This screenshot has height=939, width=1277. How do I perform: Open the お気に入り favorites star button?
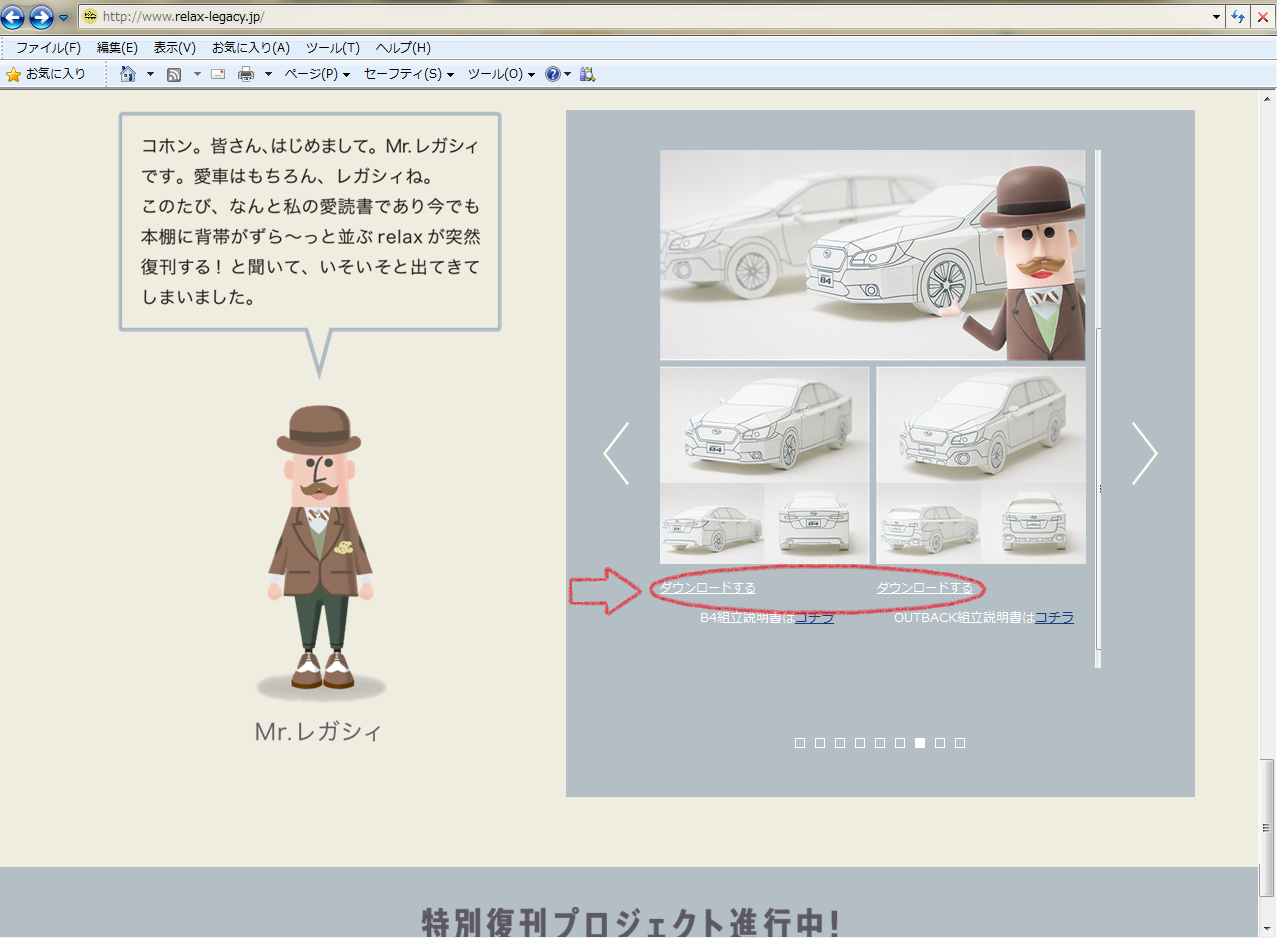click(46, 74)
